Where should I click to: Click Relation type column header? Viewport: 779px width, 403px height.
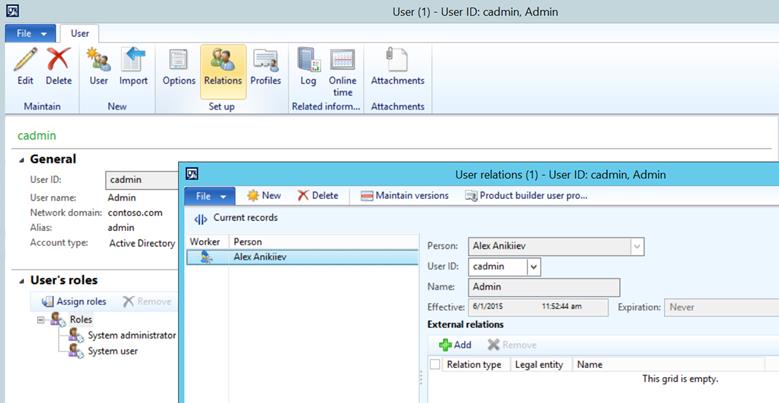[x=475, y=365]
